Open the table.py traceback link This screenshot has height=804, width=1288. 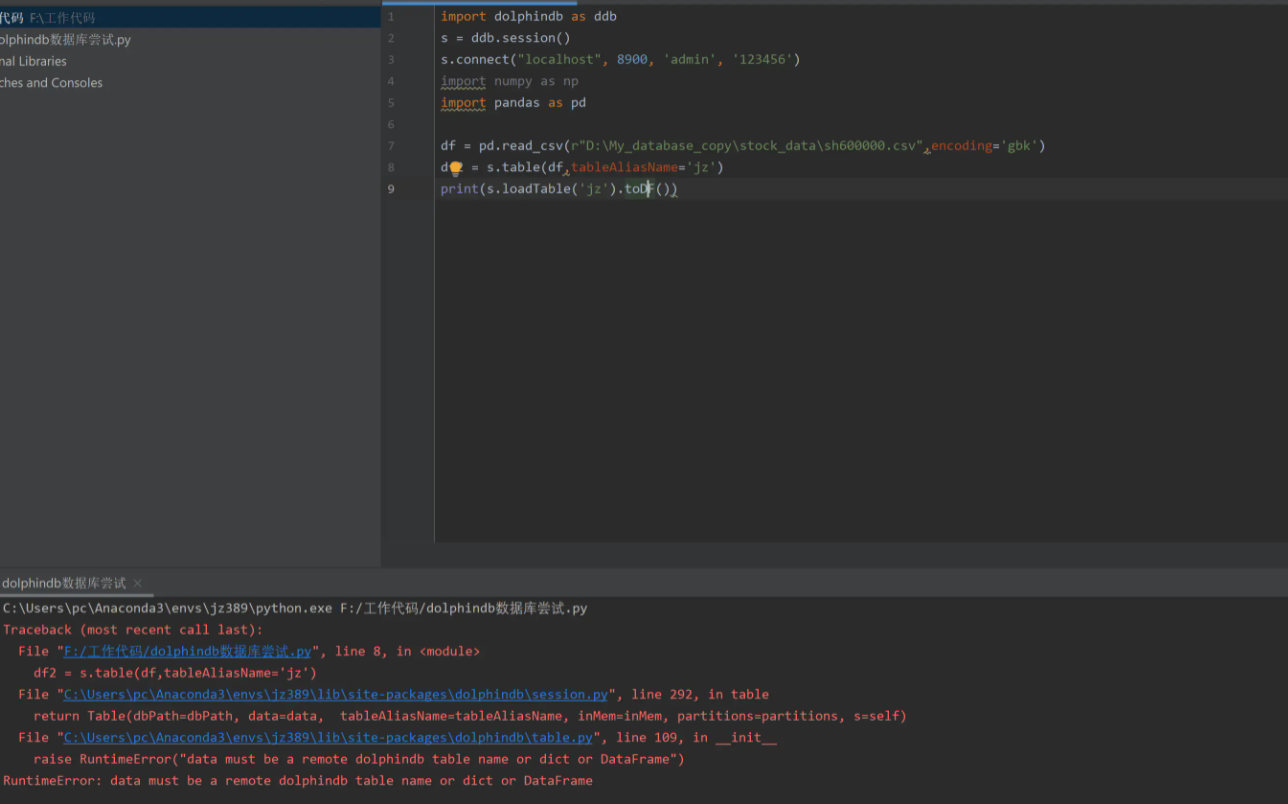[328, 737]
